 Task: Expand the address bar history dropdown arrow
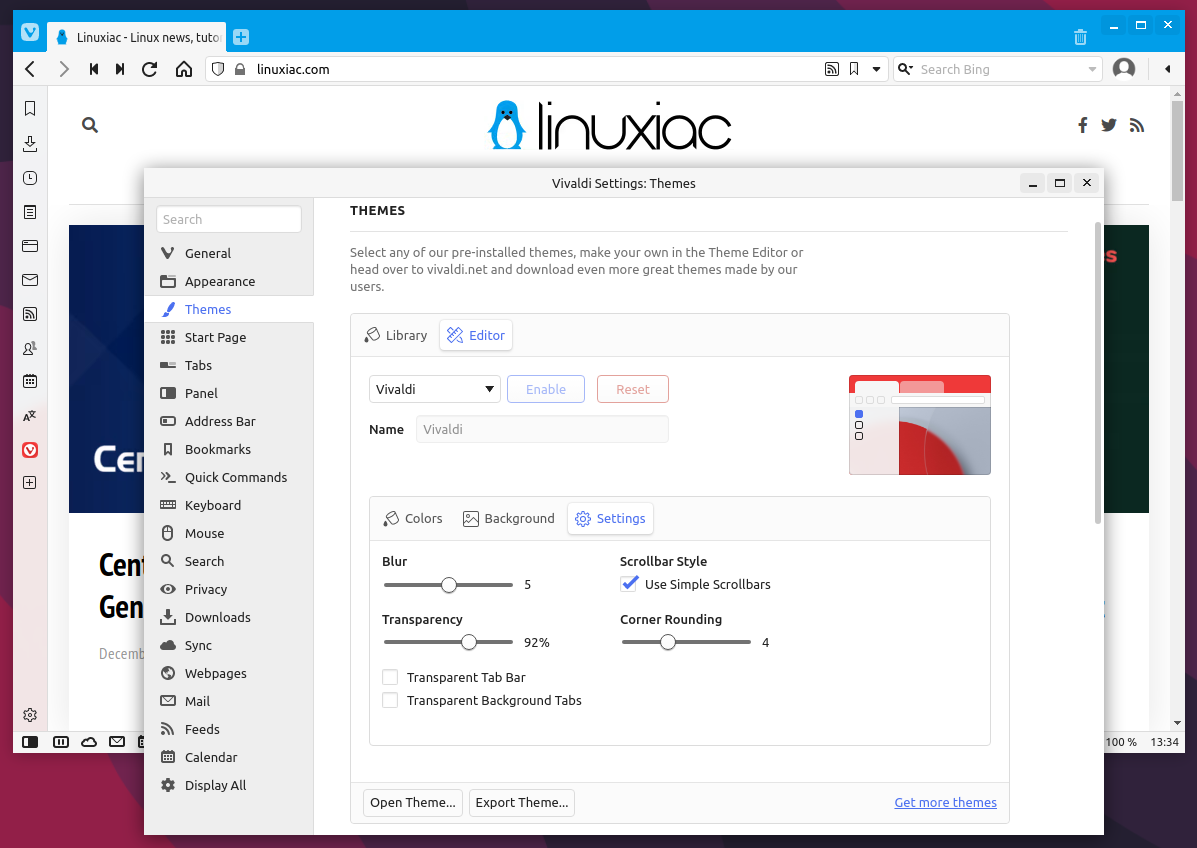coord(876,69)
